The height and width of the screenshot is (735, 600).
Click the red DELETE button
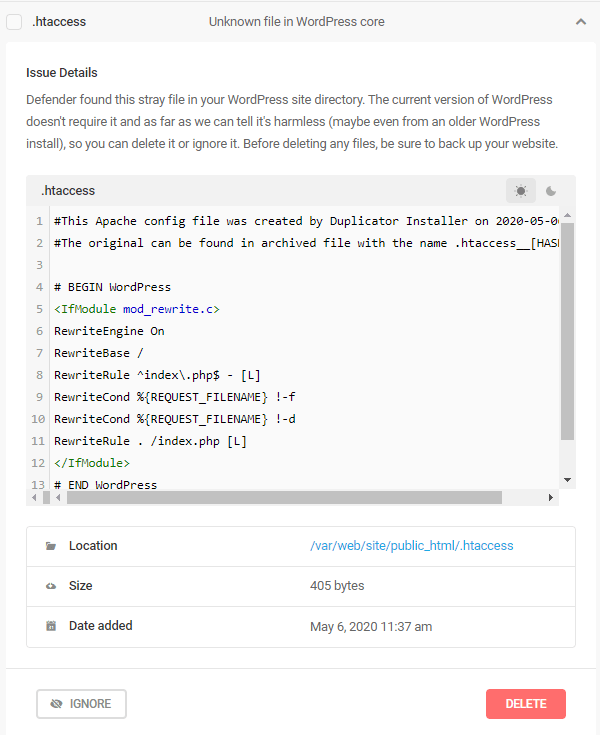(x=526, y=704)
